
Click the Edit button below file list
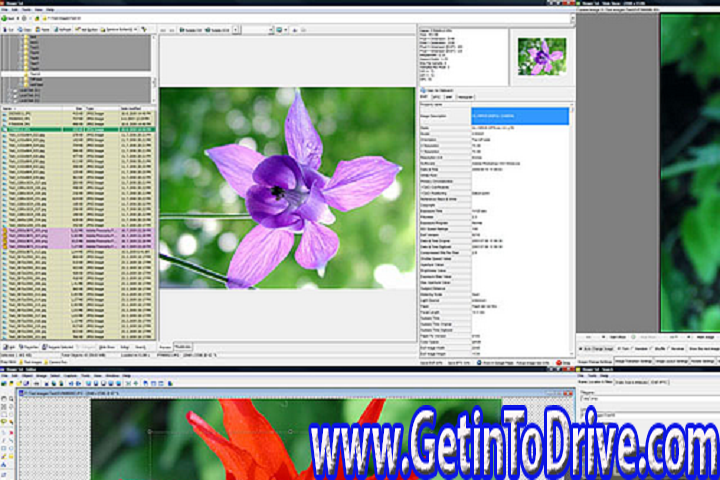pos(9,347)
